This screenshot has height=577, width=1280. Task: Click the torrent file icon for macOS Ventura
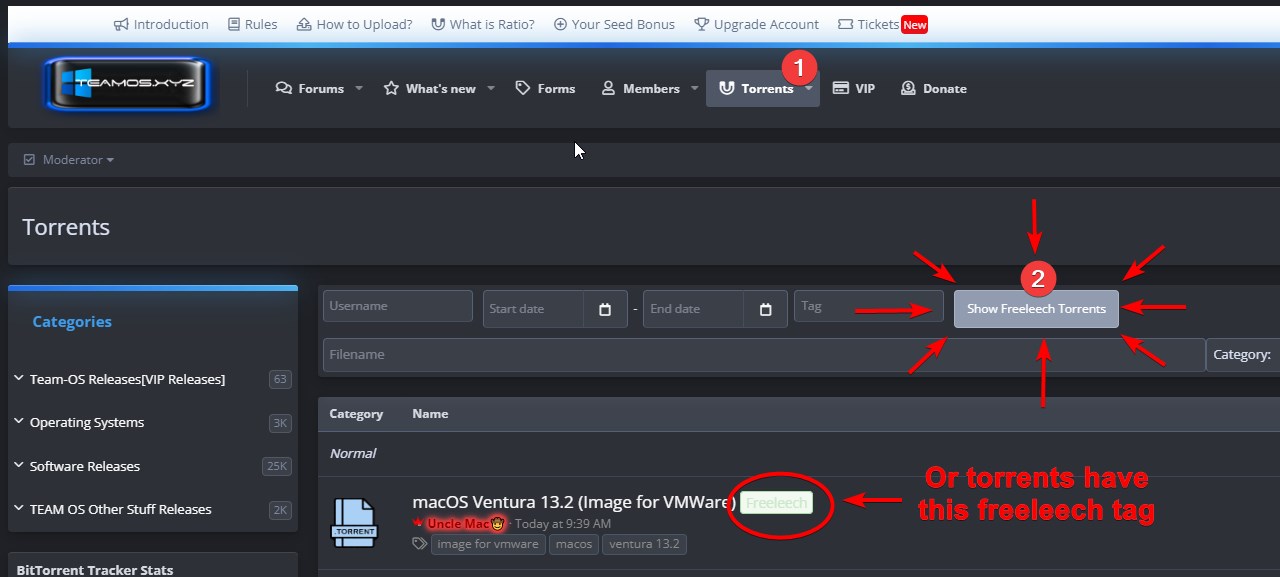pyautogui.click(x=354, y=522)
